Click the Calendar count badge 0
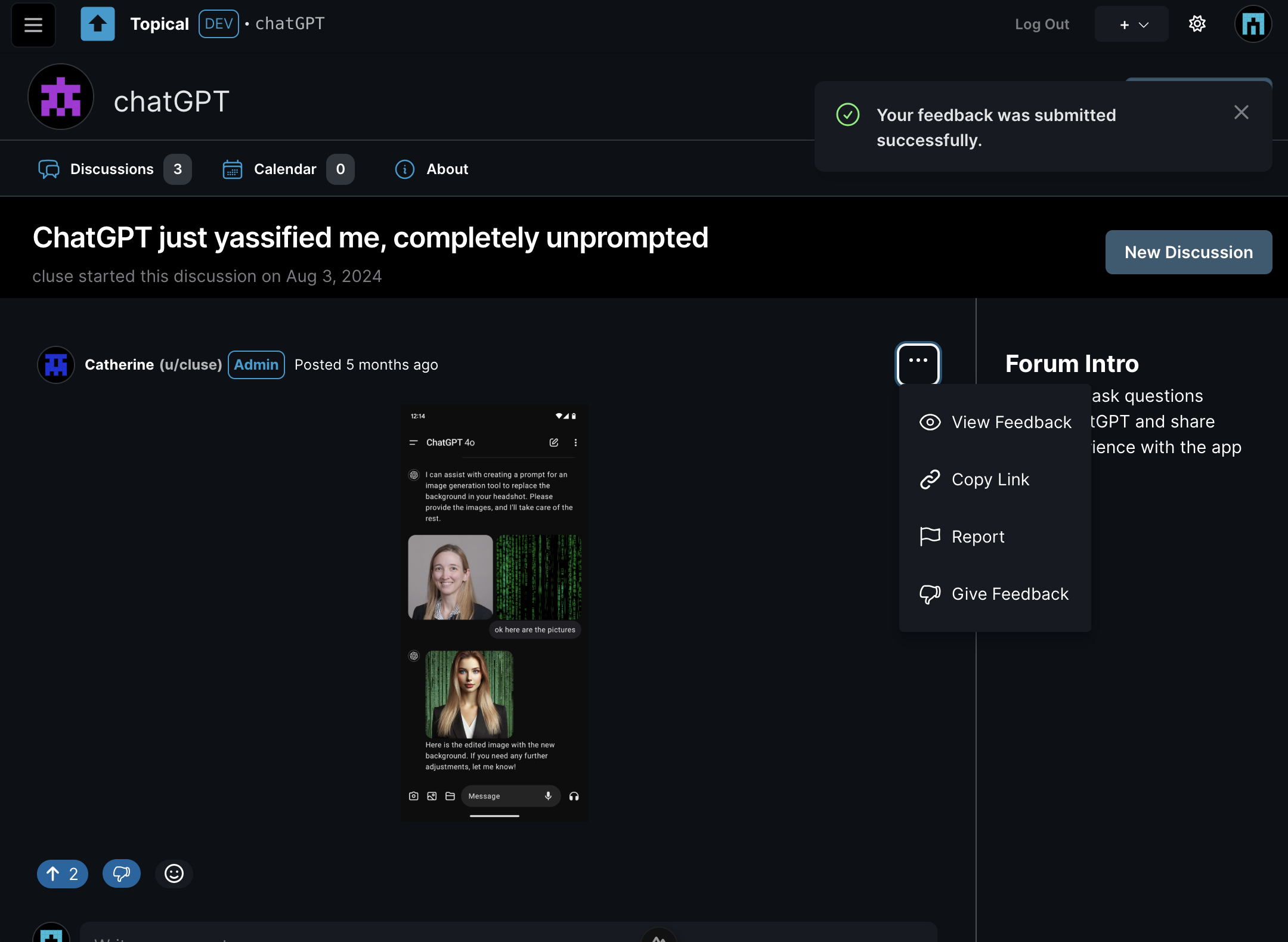This screenshot has height=942, width=1288. (340, 169)
